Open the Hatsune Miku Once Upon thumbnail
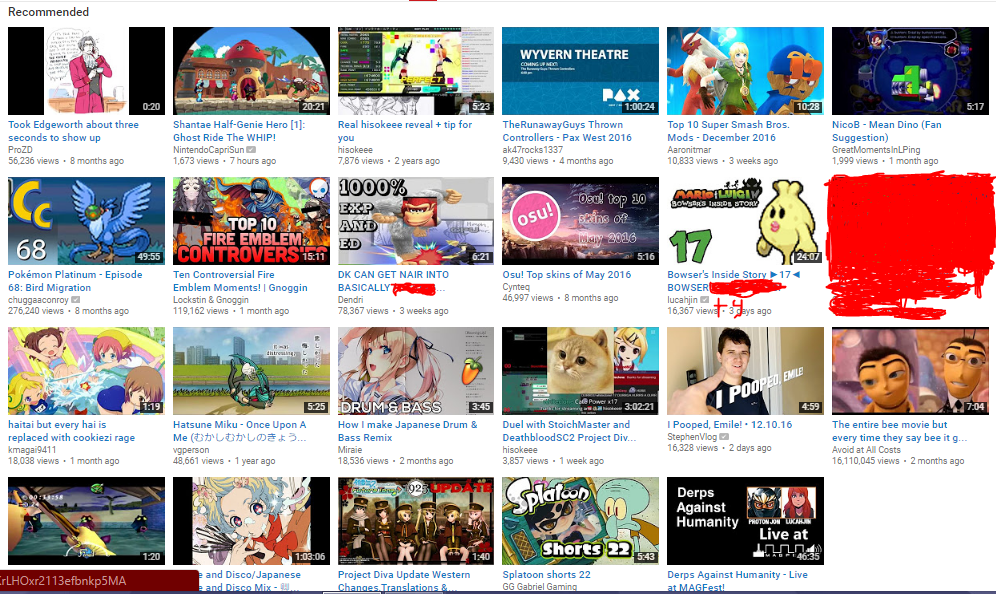This screenshot has height=594, width=996. click(x=252, y=371)
